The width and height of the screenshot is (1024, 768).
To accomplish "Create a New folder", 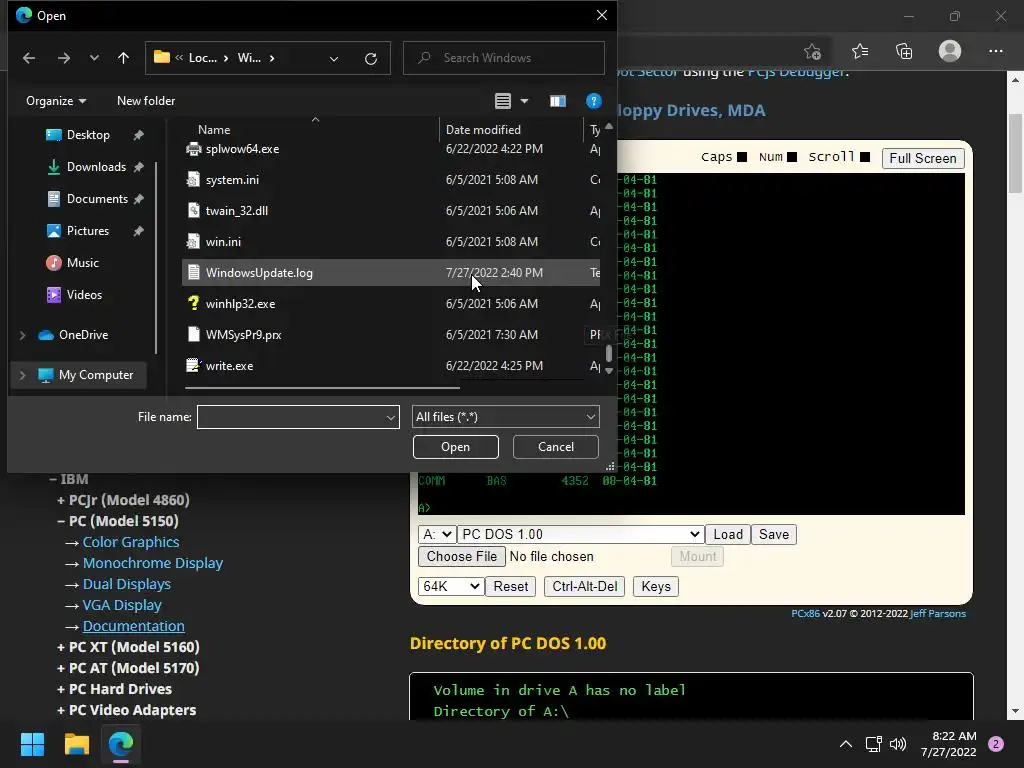I will point(146,101).
